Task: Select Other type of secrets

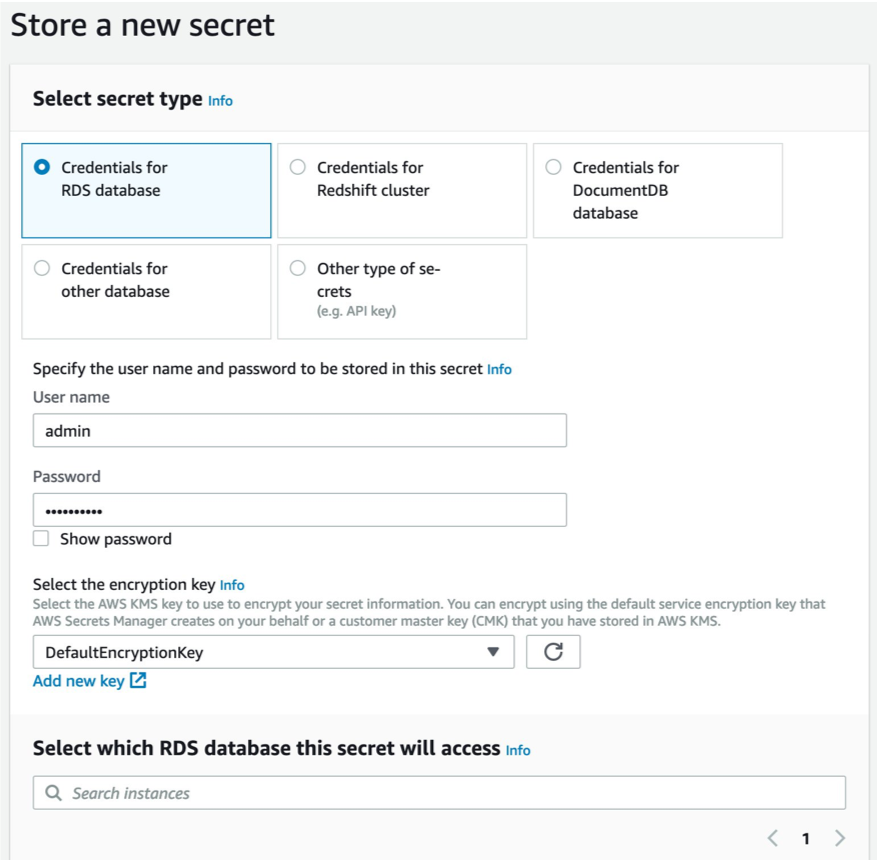Action: 296,268
